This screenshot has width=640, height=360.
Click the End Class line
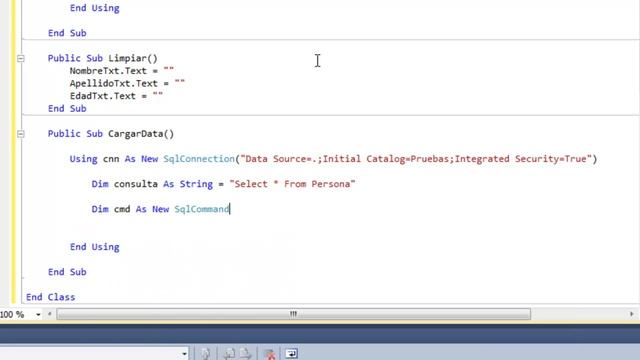[x=51, y=297]
